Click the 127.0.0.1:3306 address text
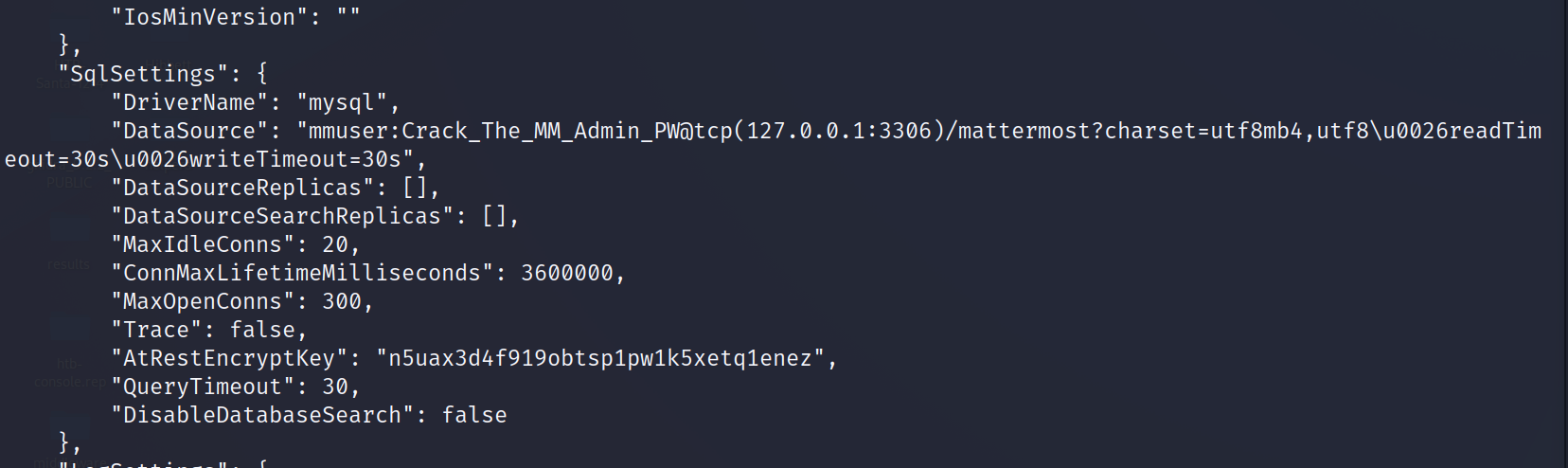 tap(839, 131)
